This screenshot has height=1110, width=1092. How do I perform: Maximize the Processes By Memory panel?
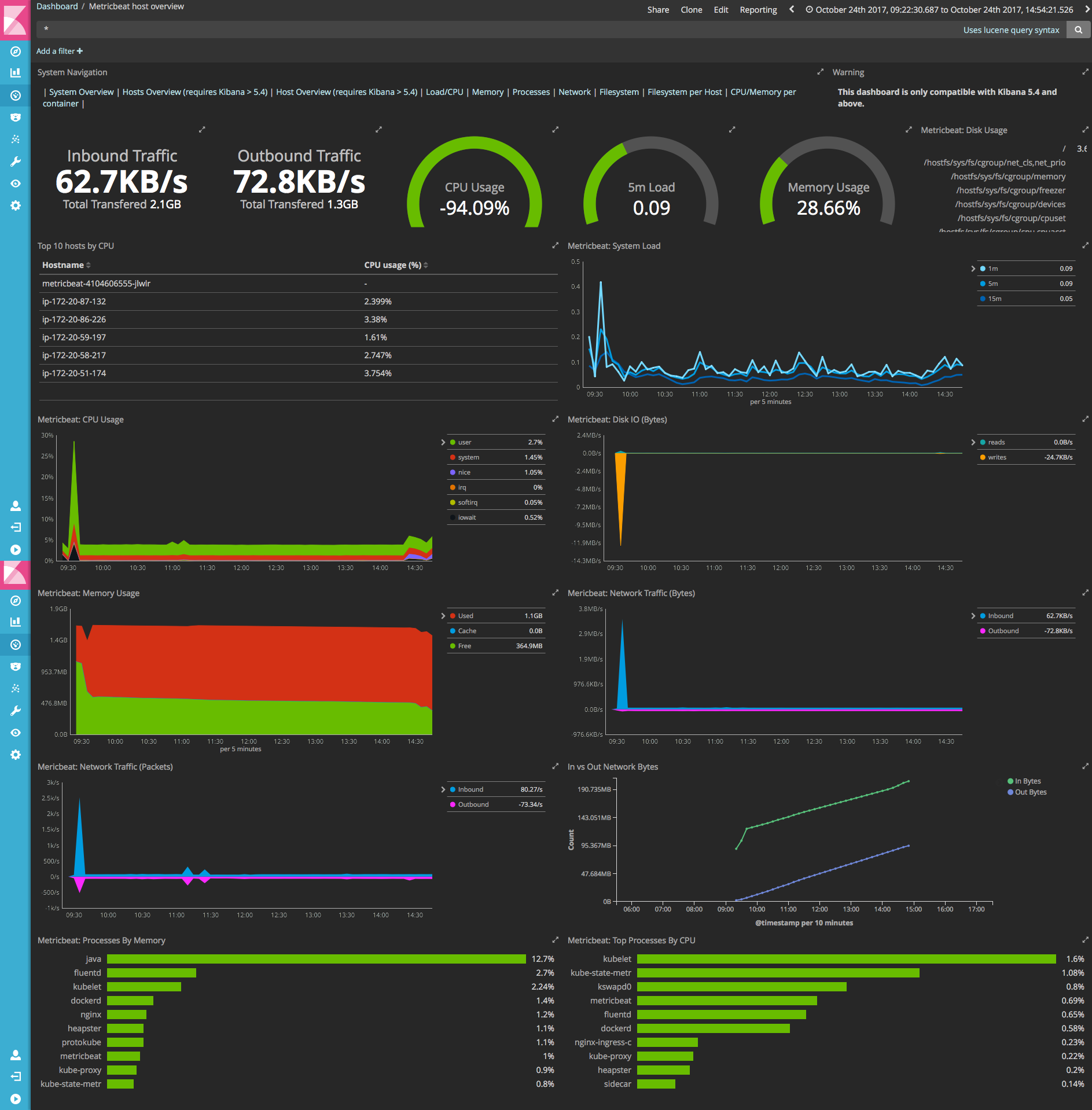coord(556,940)
